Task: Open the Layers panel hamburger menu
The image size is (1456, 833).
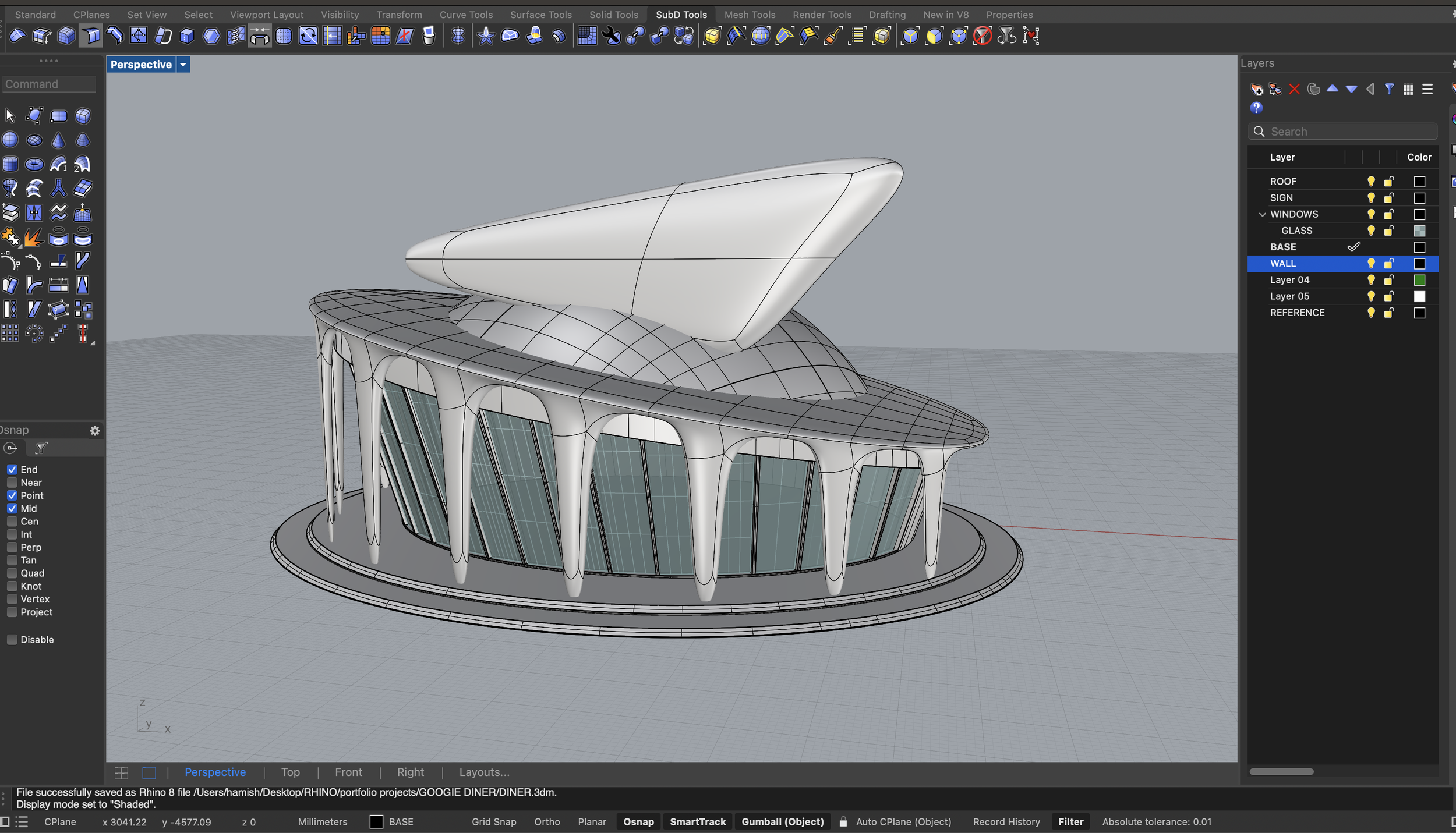Action: tap(1428, 89)
